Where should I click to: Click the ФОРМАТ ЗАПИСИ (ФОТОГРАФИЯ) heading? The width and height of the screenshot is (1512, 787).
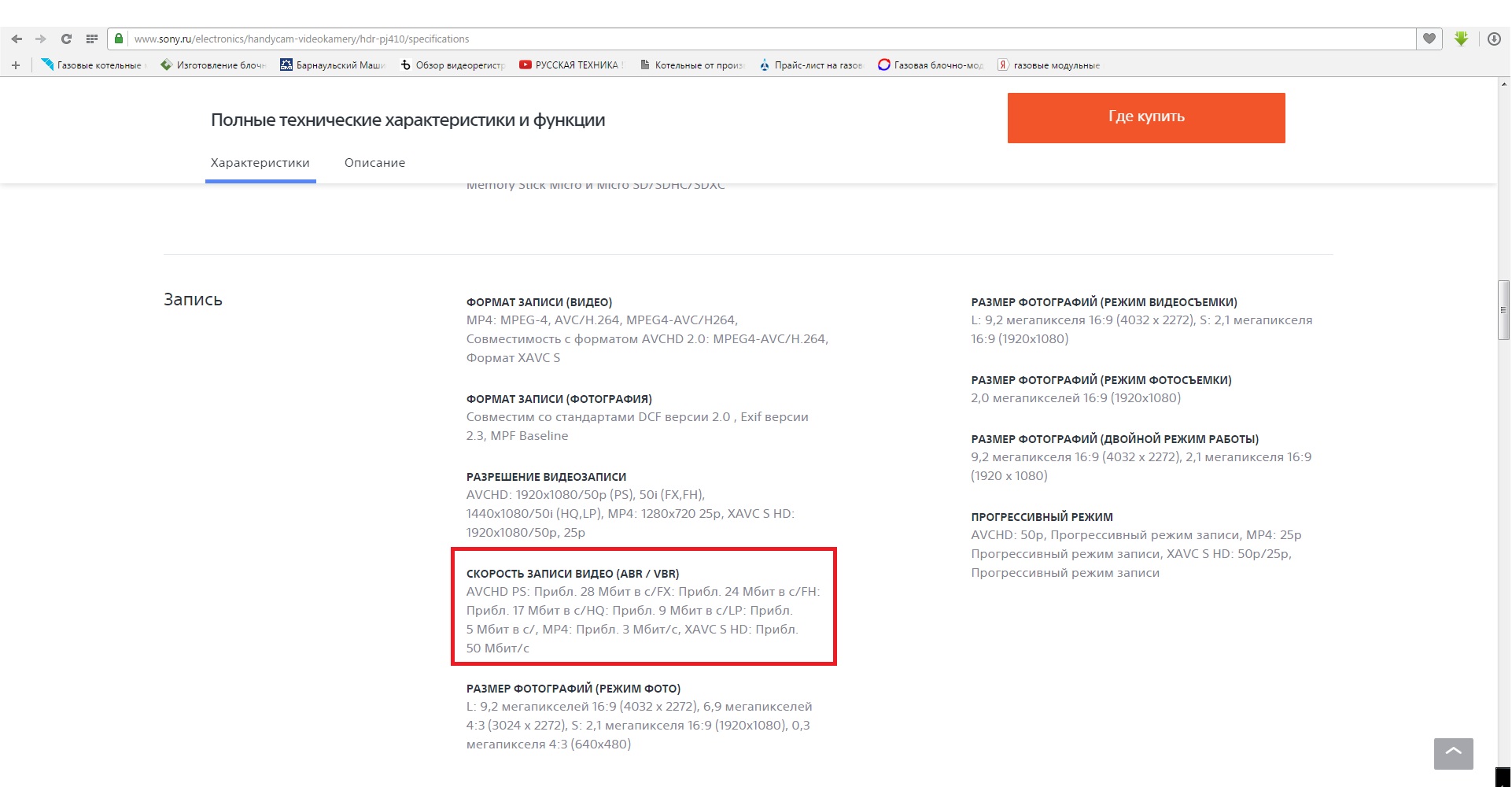click(559, 399)
